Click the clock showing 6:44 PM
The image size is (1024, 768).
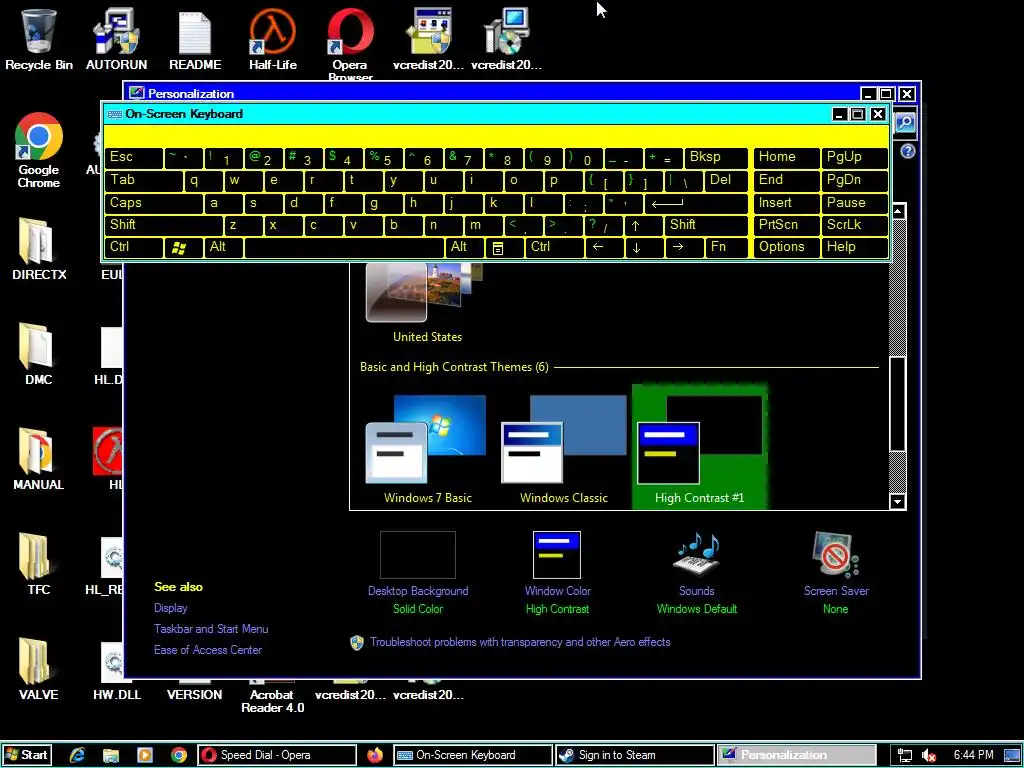(x=973, y=755)
